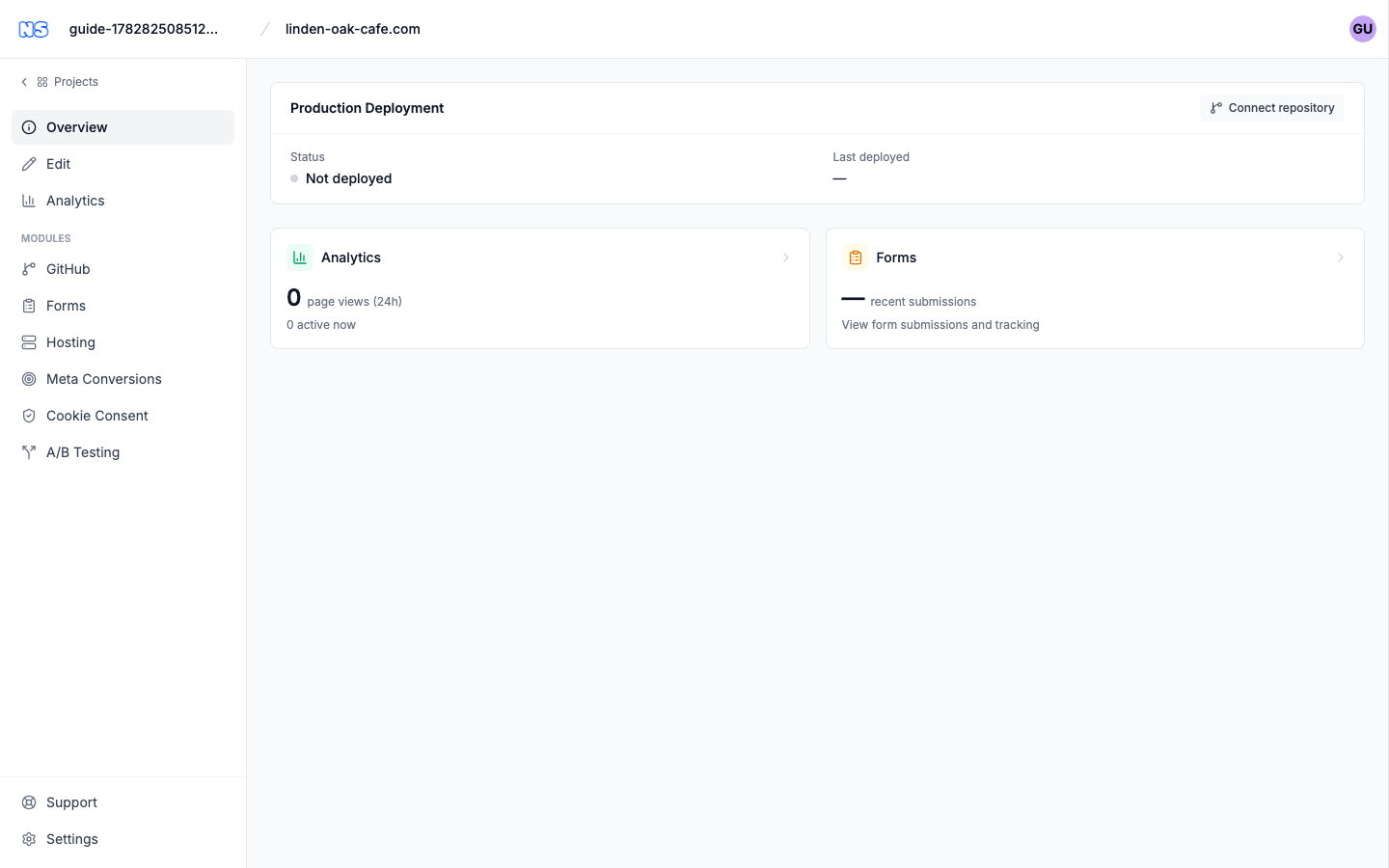Open the Meta Conversions module
This screenshot has height=868, width=1389.
pyautogui.click(x=123, y=379)
